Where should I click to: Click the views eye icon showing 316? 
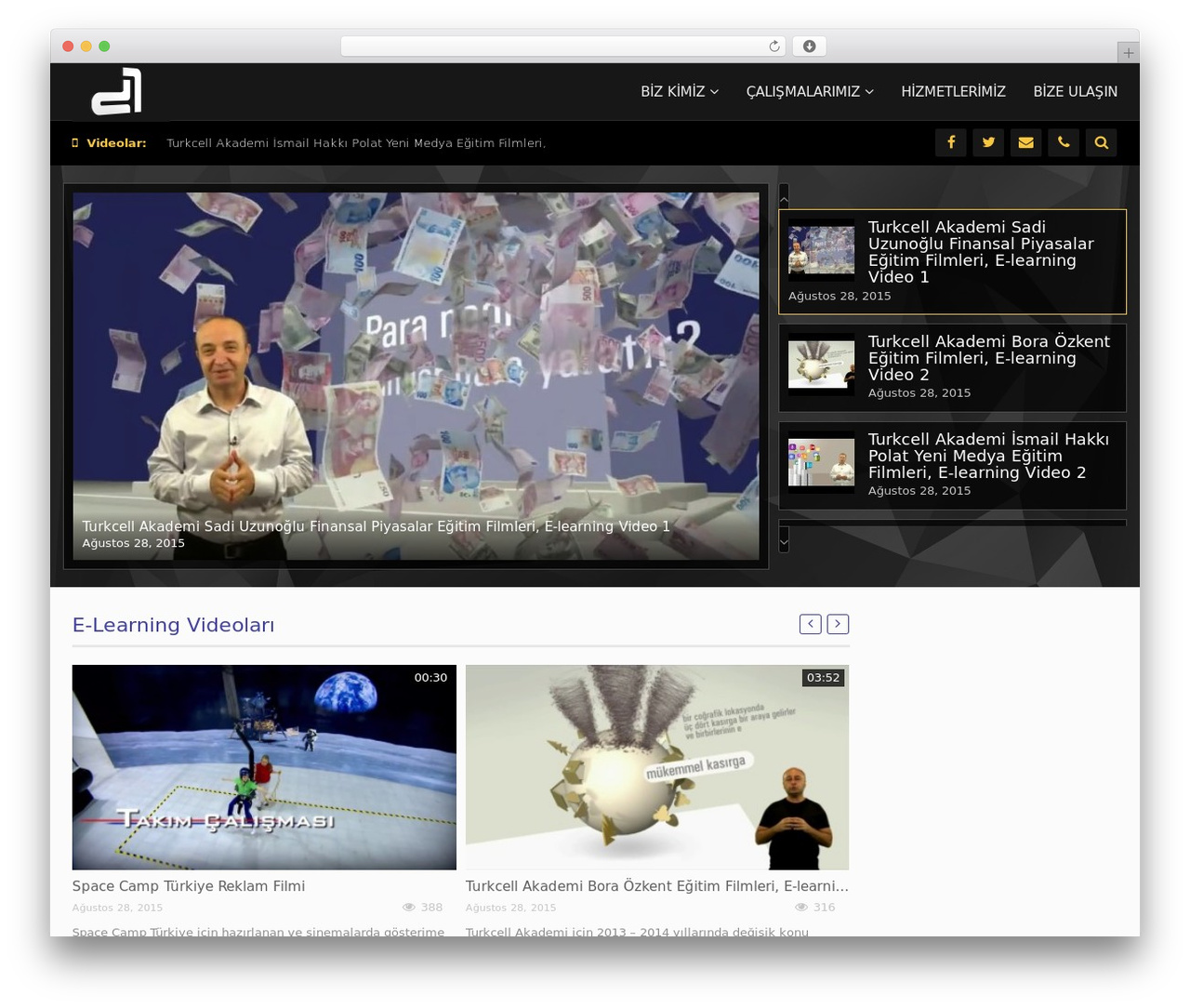pos(801,907)
